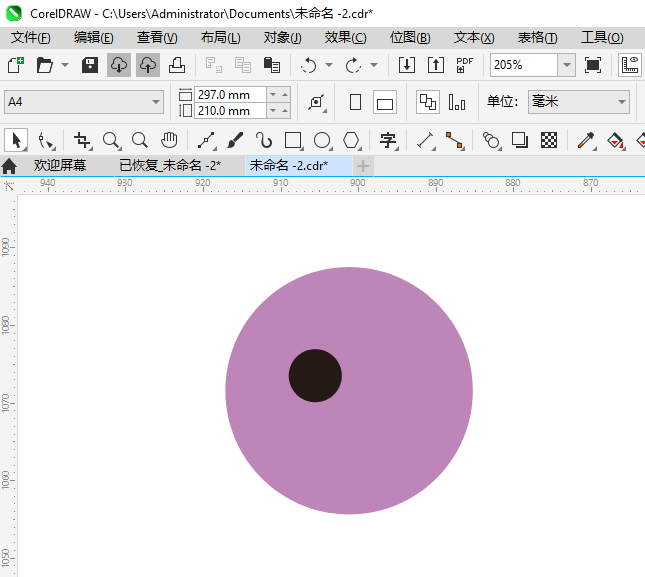645x577 pixels.
Task: Select the Pan hand tool
Action: pyautogui.click(x=169, y=140)
